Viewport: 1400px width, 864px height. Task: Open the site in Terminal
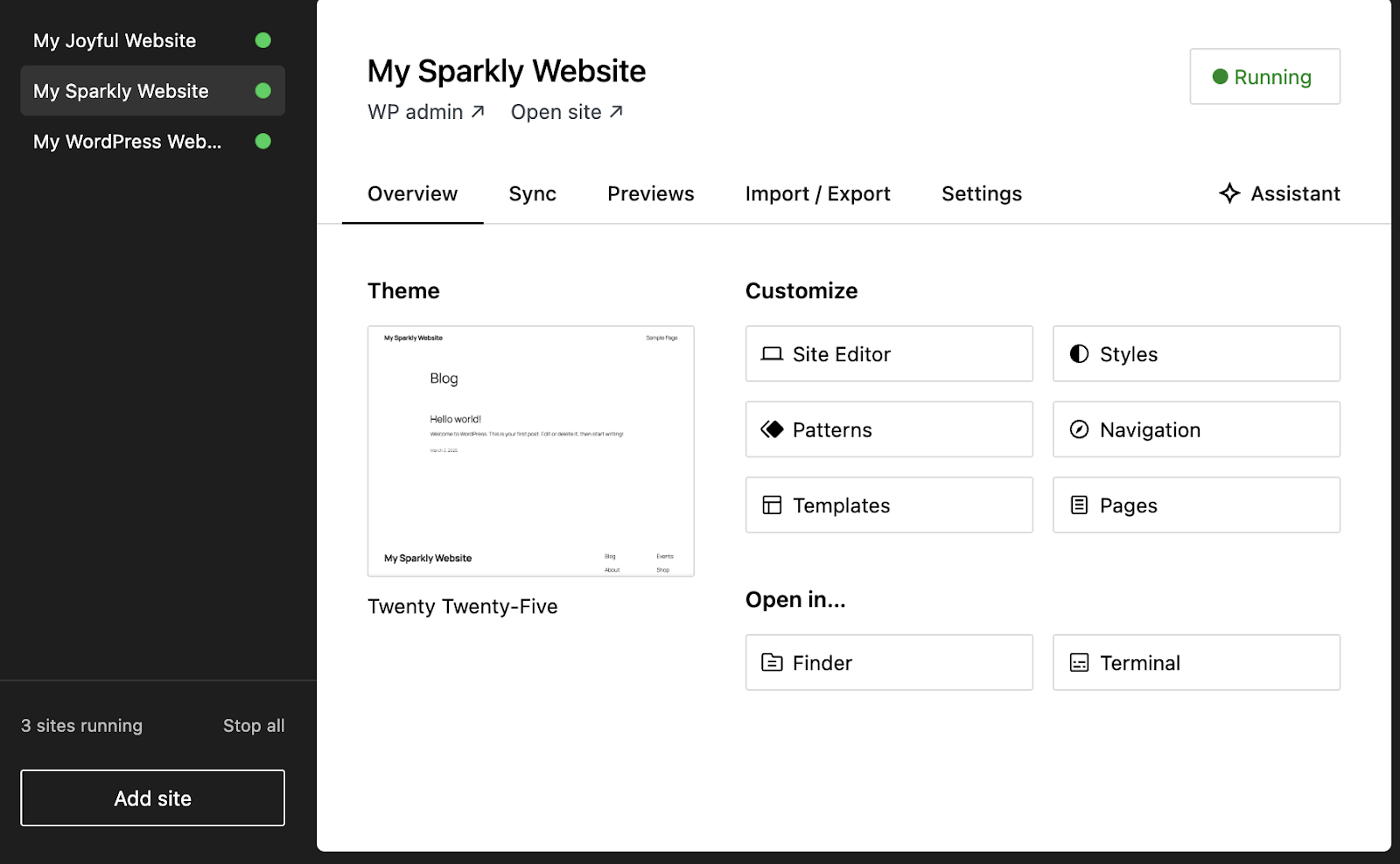click(x=1196, y=662)
